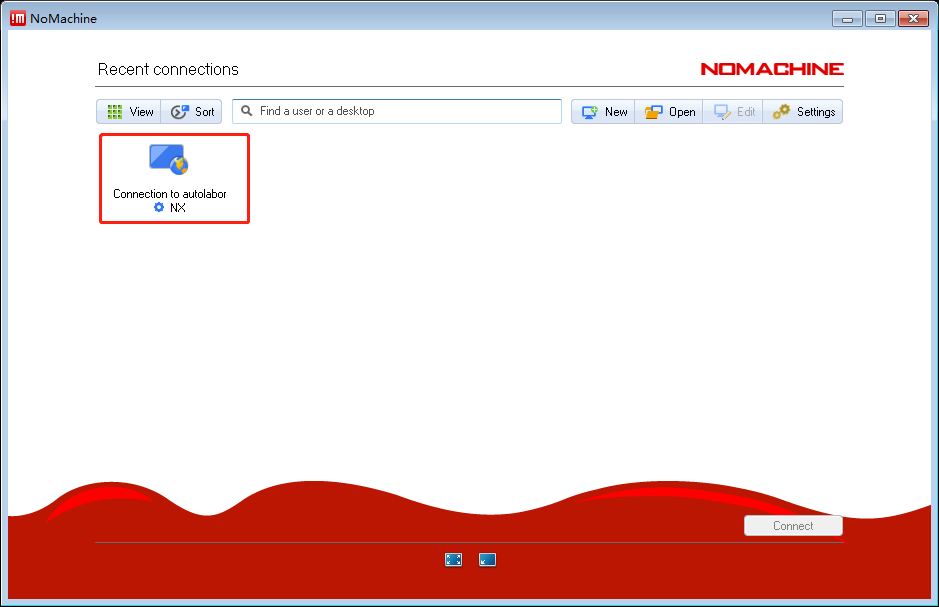This screenshot has height=607, width=939.
Task: Click the magnifier icon in search box
Action: (x=247, y=111)
